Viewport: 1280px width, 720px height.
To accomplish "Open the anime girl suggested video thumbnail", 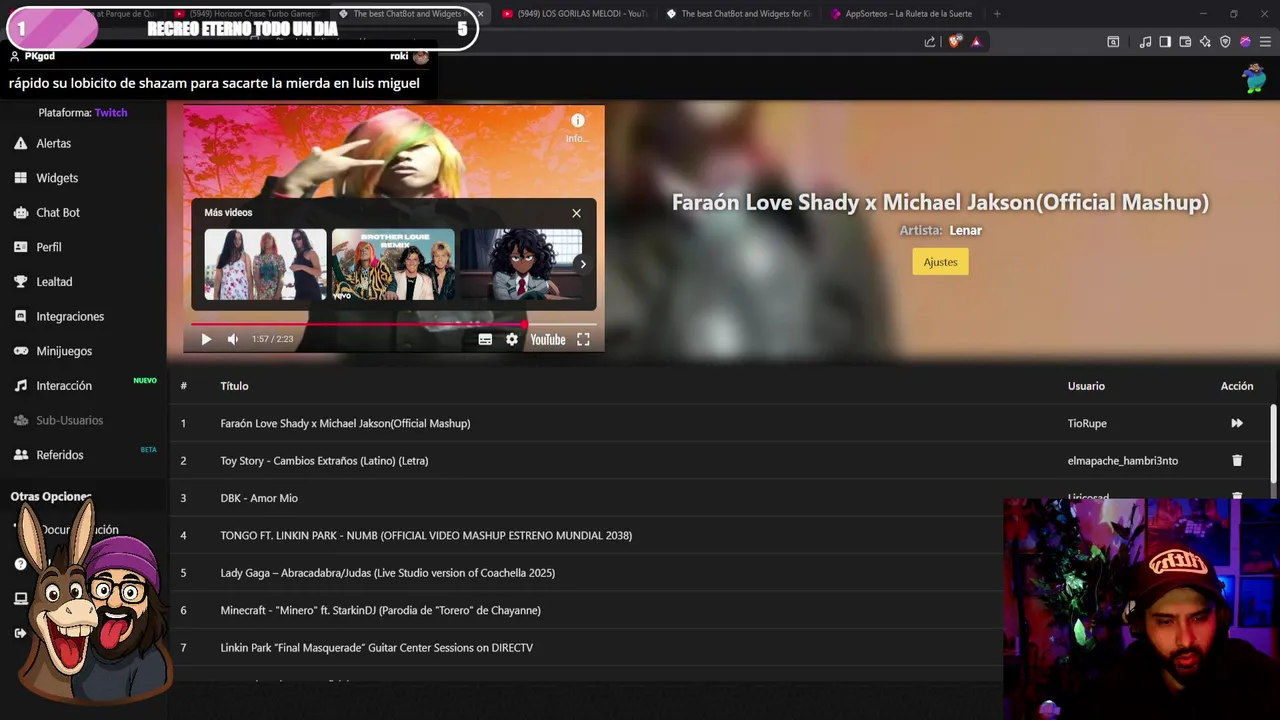I will pos(521,264).
